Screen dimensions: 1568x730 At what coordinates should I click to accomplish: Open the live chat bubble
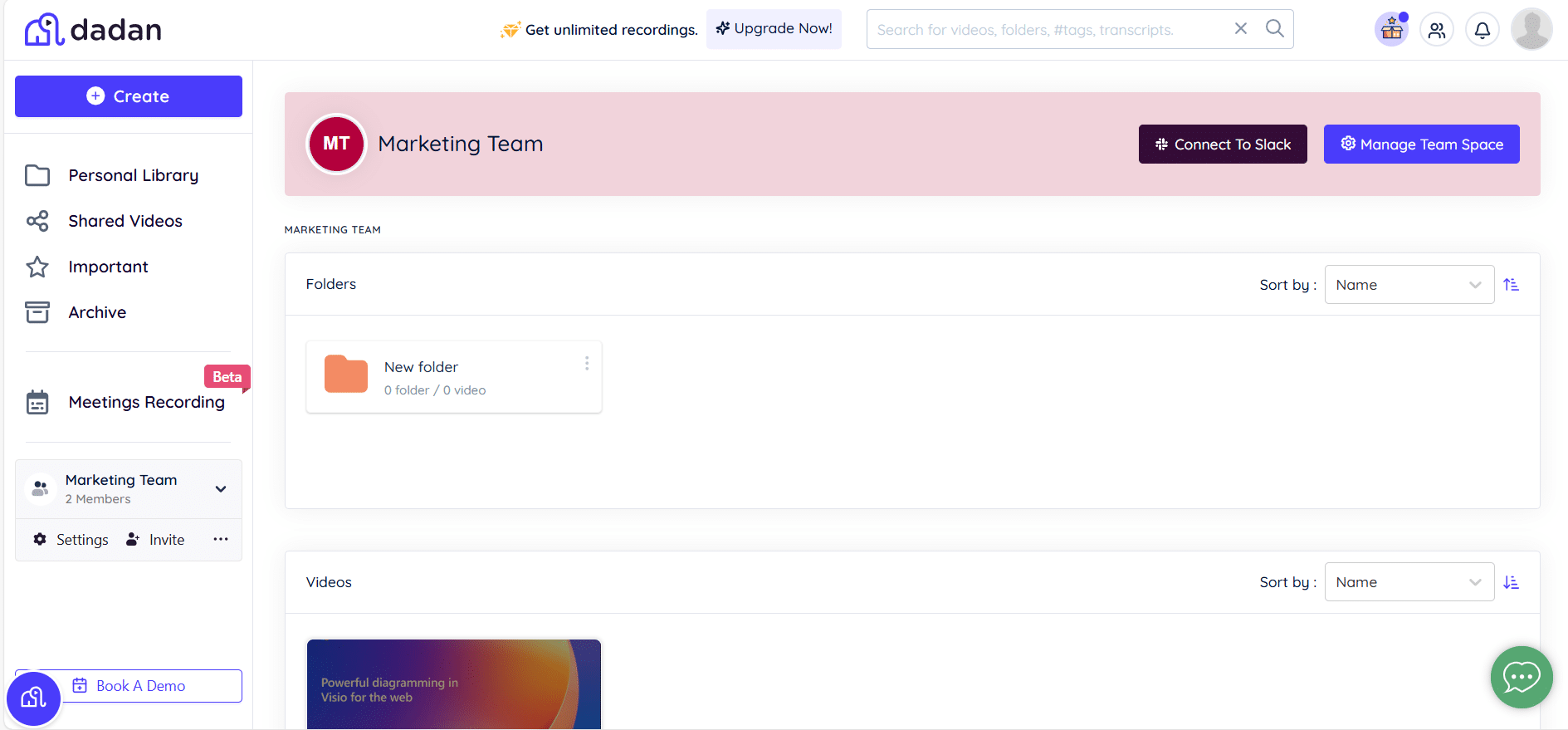[1522, 678]
